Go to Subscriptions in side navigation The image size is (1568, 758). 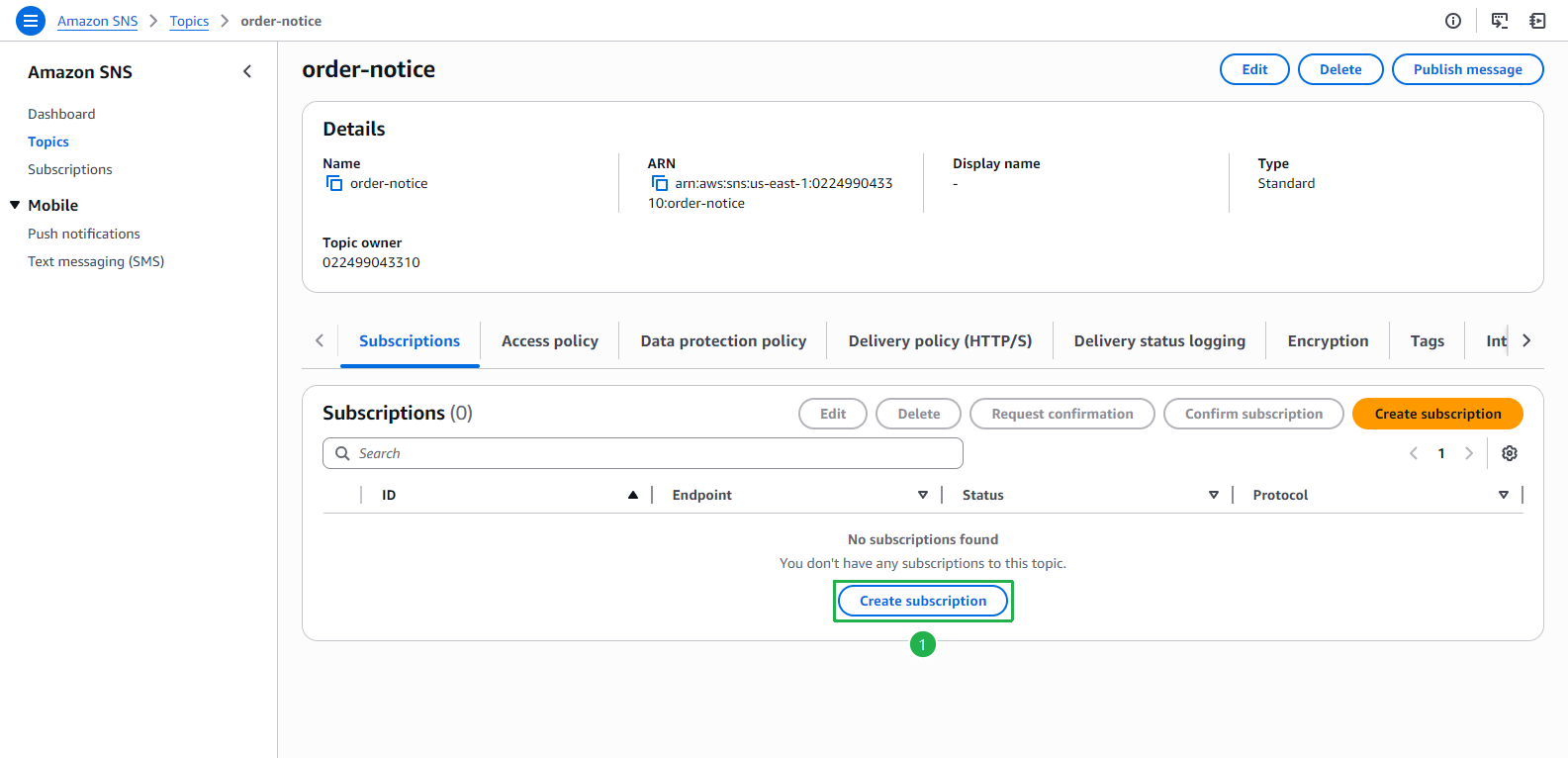click(x=70, y=169)
